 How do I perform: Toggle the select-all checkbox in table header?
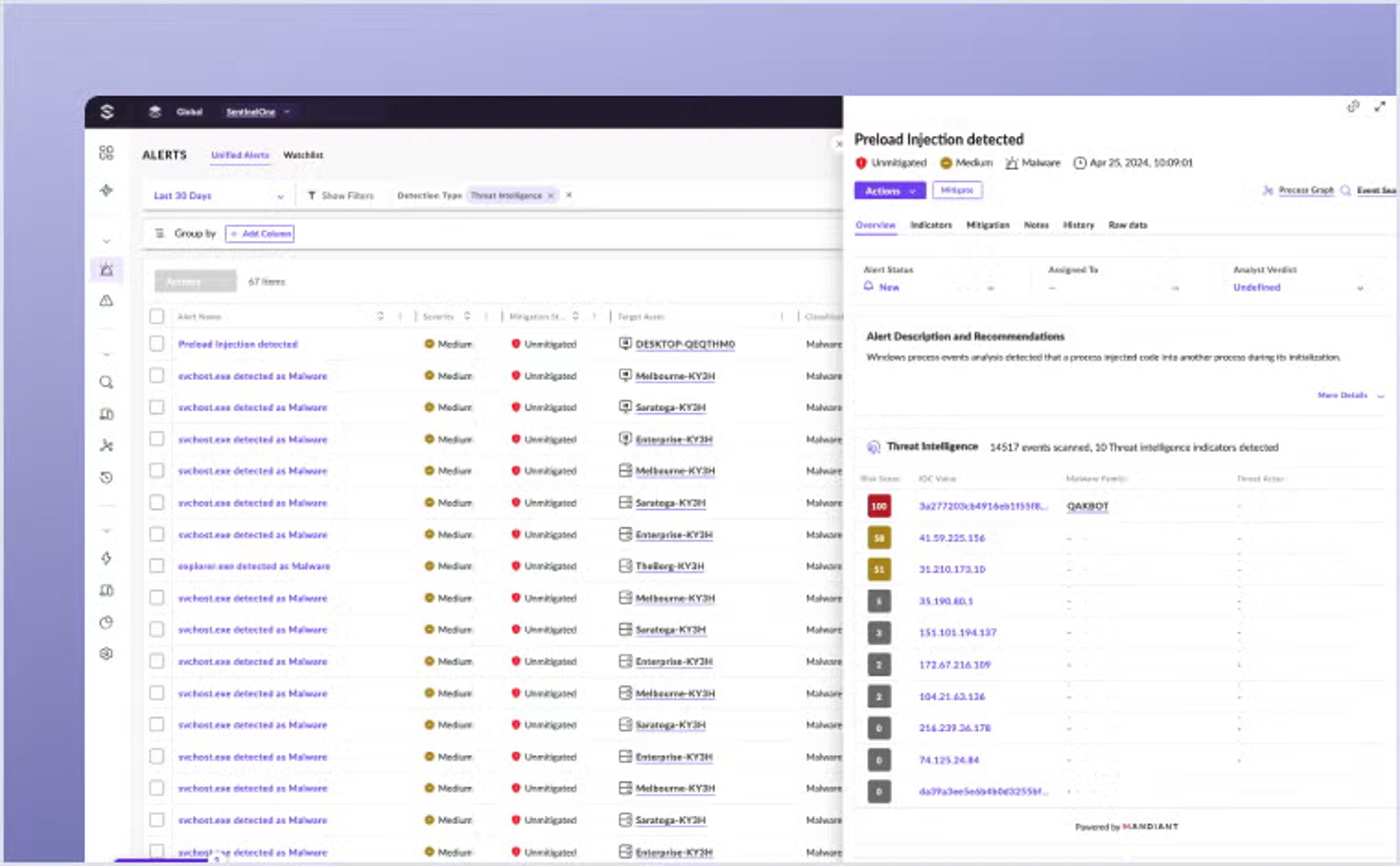coord(156,316)
